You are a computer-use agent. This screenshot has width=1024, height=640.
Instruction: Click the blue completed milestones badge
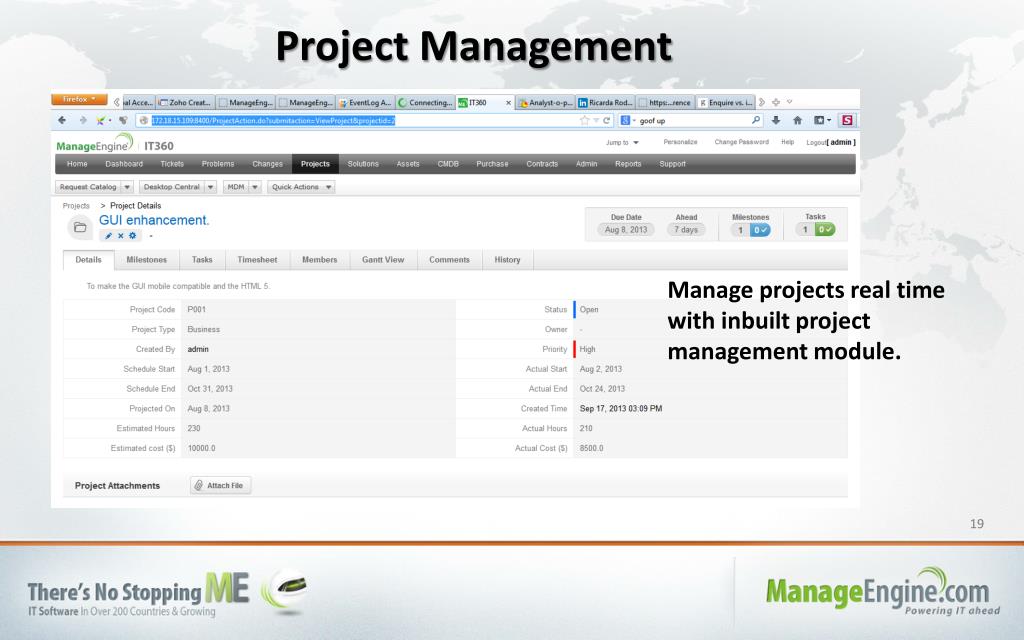pos(760,230)
